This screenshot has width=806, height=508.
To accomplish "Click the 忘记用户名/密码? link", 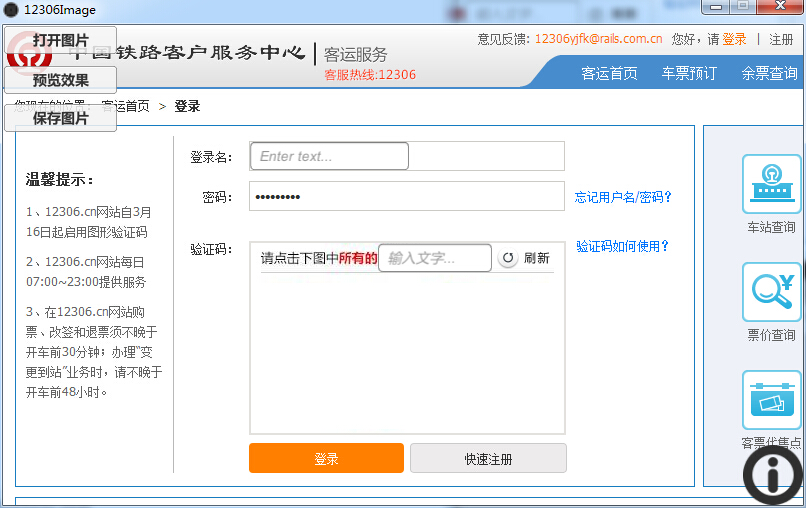I will coord(623,197).
